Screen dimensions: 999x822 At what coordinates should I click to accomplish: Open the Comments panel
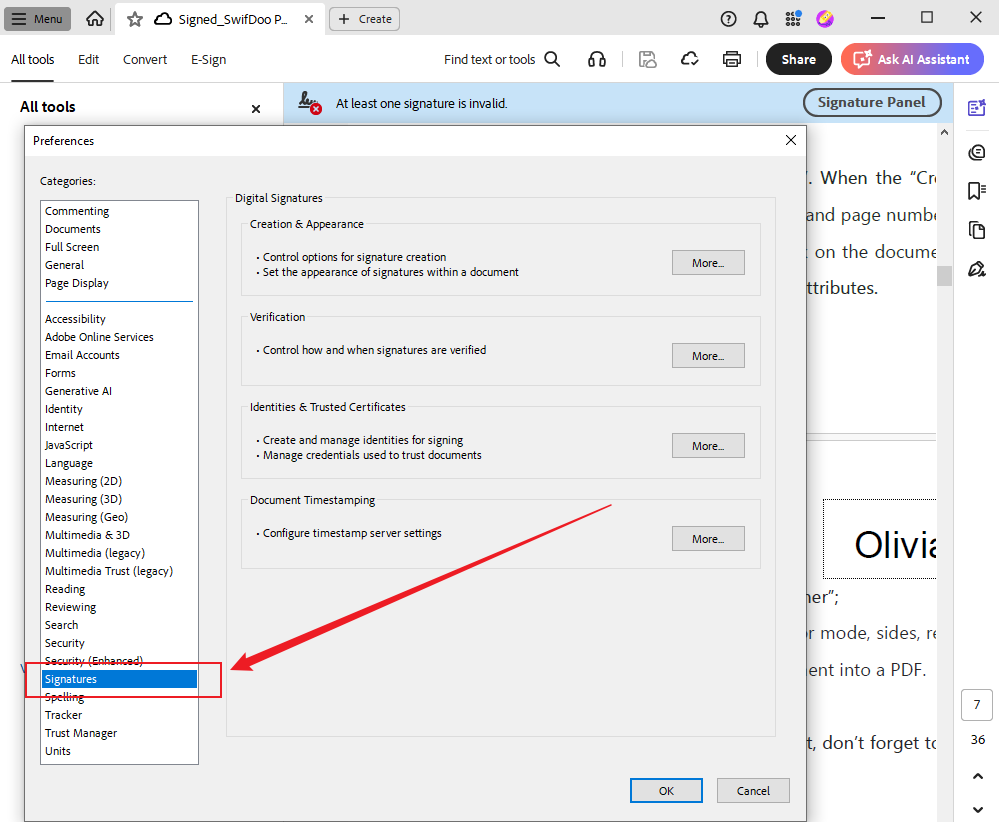(975, 152)
